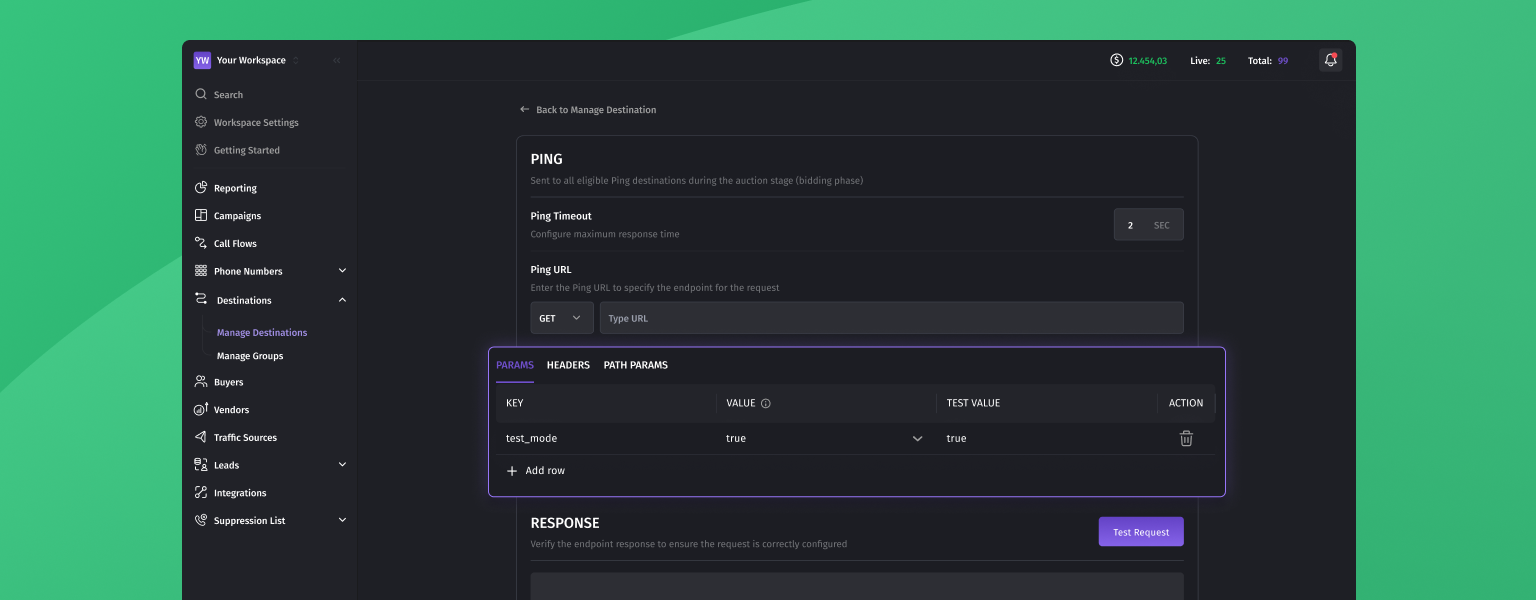This screenshot has width=1536, height=600.
Task: Open the GET method dropdown
Action: click(561, 318)
